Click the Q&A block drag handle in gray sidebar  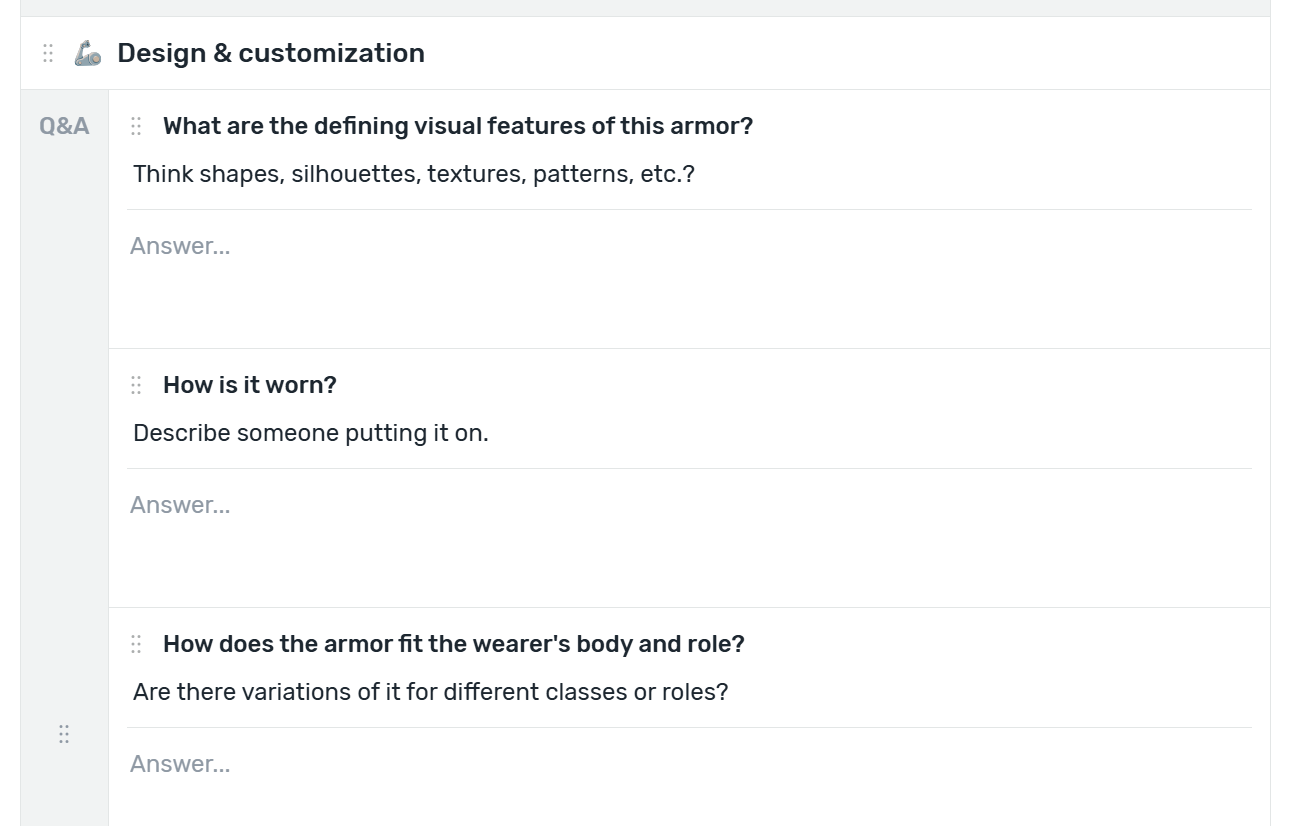64,735
